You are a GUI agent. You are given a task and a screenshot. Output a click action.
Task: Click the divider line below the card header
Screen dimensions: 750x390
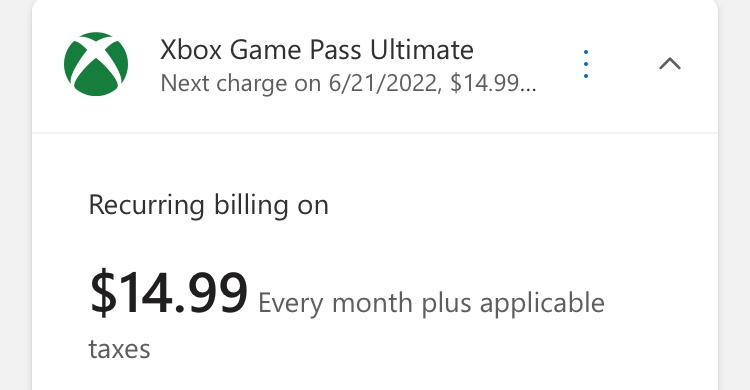[375, 133]
